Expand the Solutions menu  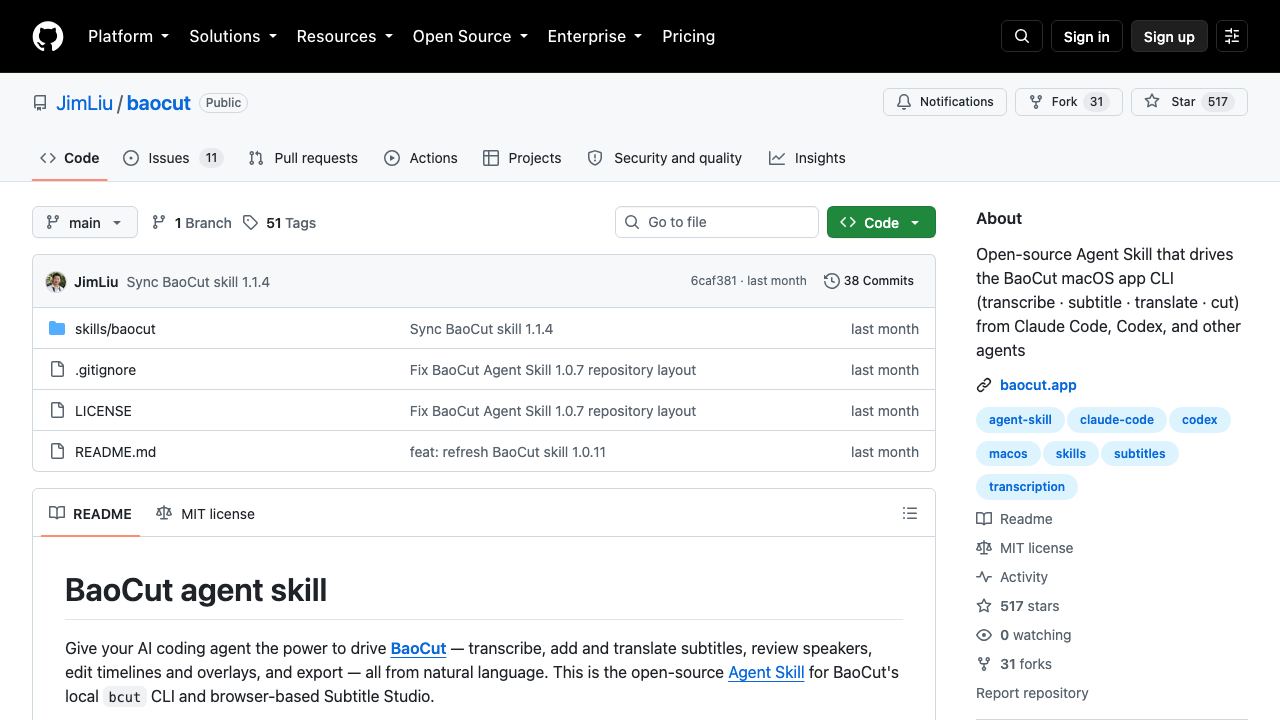point(232,36)
